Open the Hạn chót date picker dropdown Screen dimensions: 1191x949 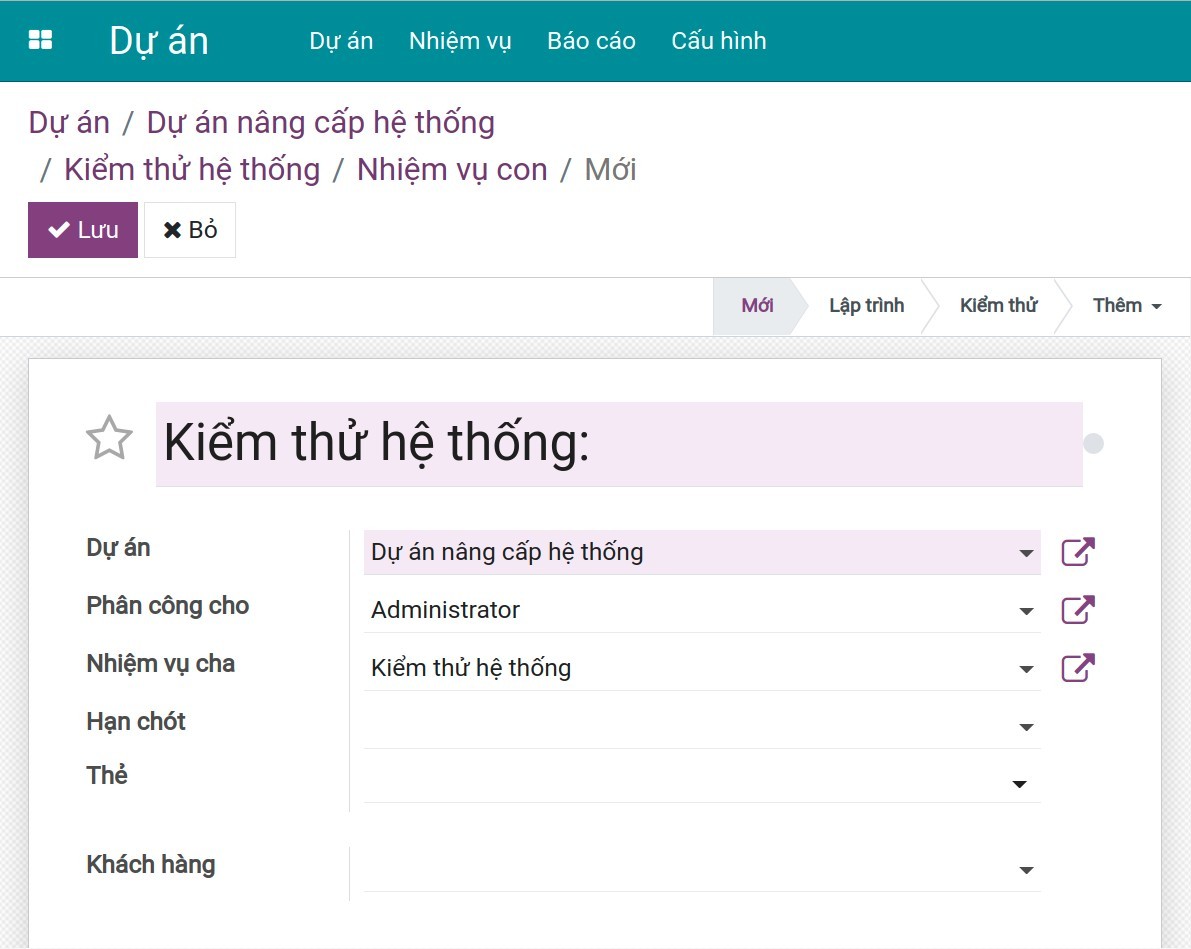tap(1024, 727)
